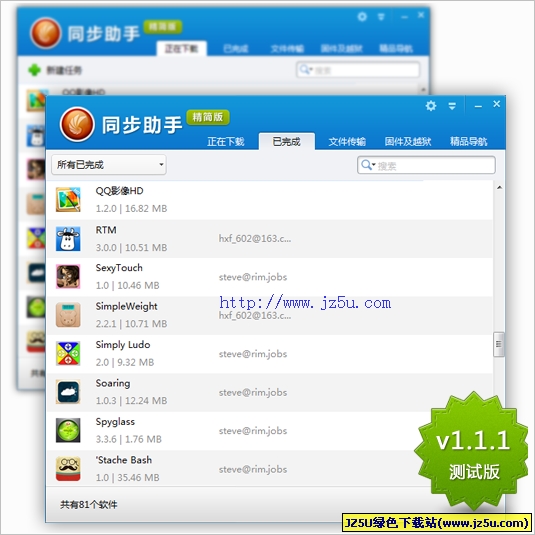Open the QQ影像HD app icon
This screenshot has width=535, height=535.
pyautogui.click(x=68, y=200)
